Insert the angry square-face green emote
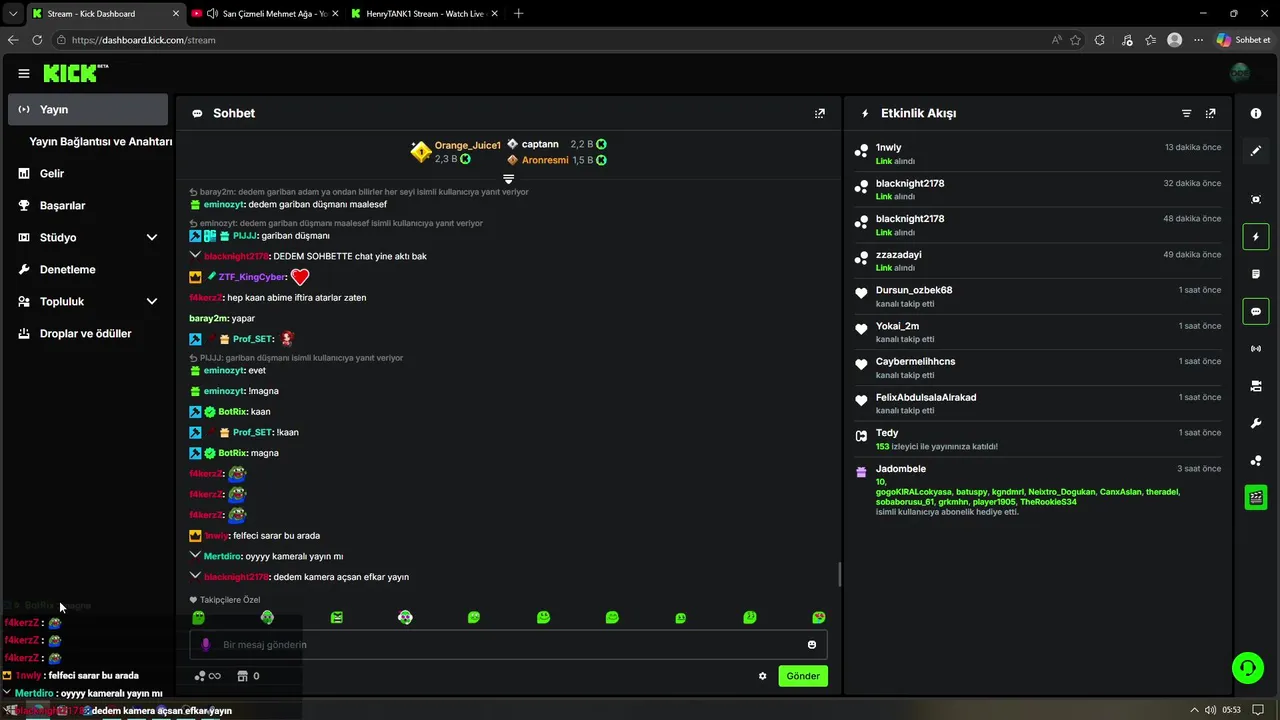Screen dimensions: 1280x720 coord(337,618)
